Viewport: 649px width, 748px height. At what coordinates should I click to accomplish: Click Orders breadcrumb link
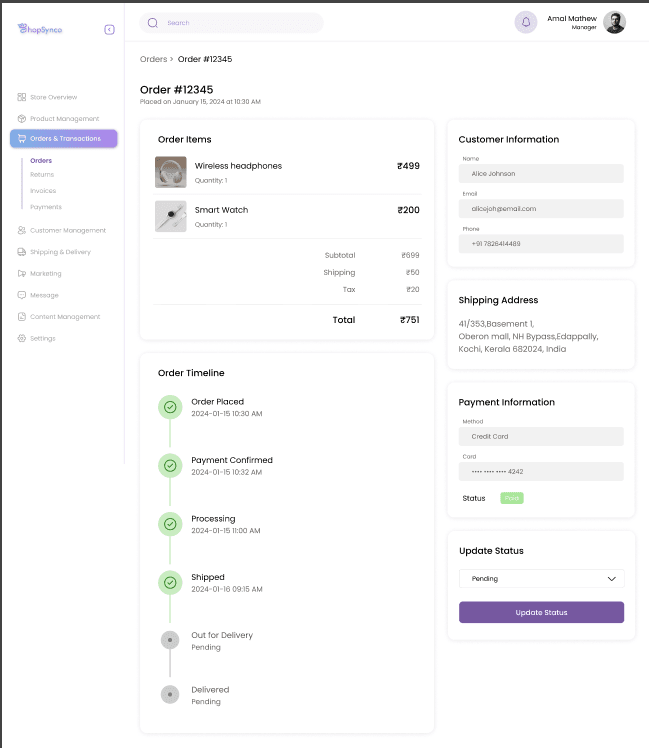153,59
